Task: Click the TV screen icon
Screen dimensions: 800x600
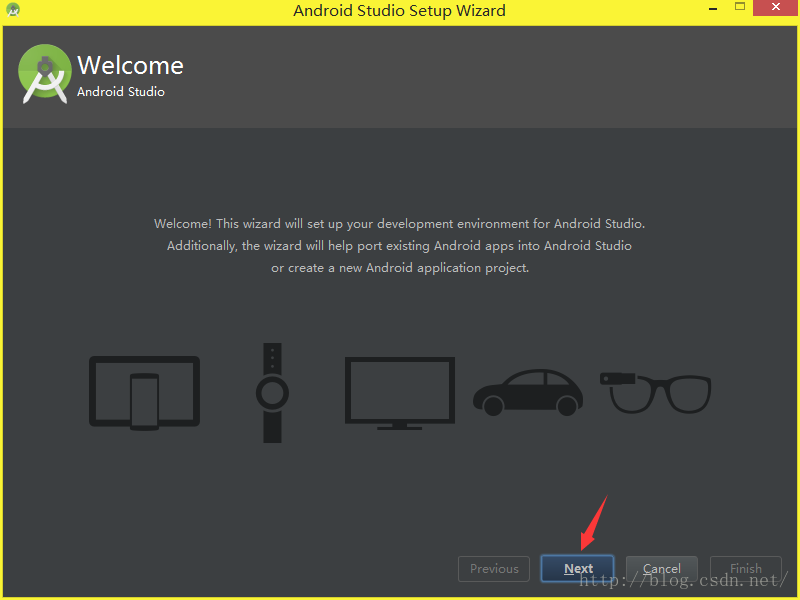Action: [x=399, y=393]
